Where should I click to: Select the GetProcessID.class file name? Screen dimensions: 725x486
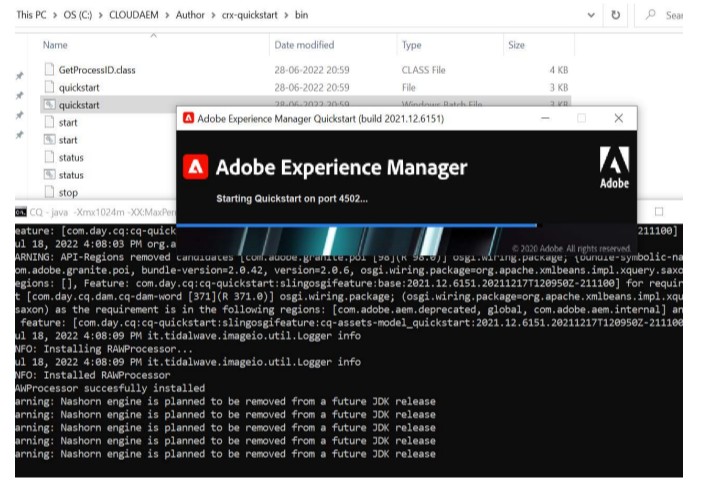[x=97, y=70]
